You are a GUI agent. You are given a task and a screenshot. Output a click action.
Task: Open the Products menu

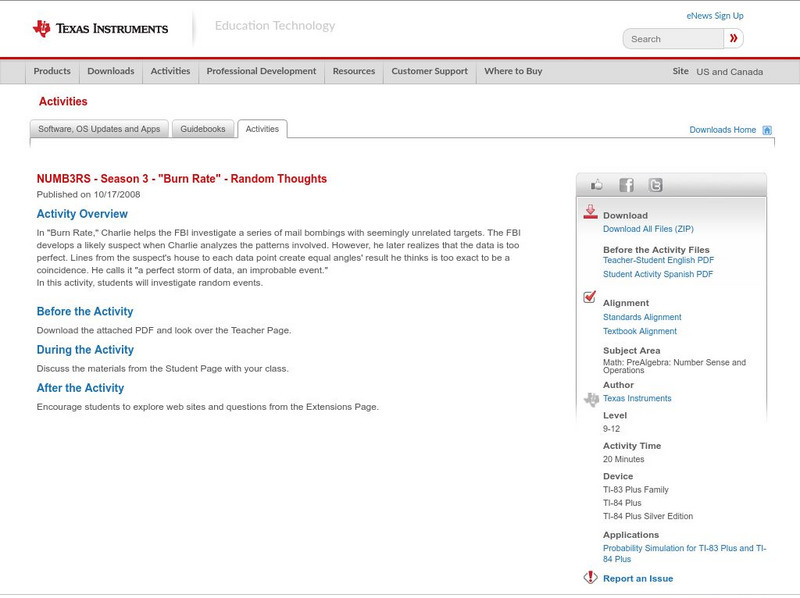(52, 71)
